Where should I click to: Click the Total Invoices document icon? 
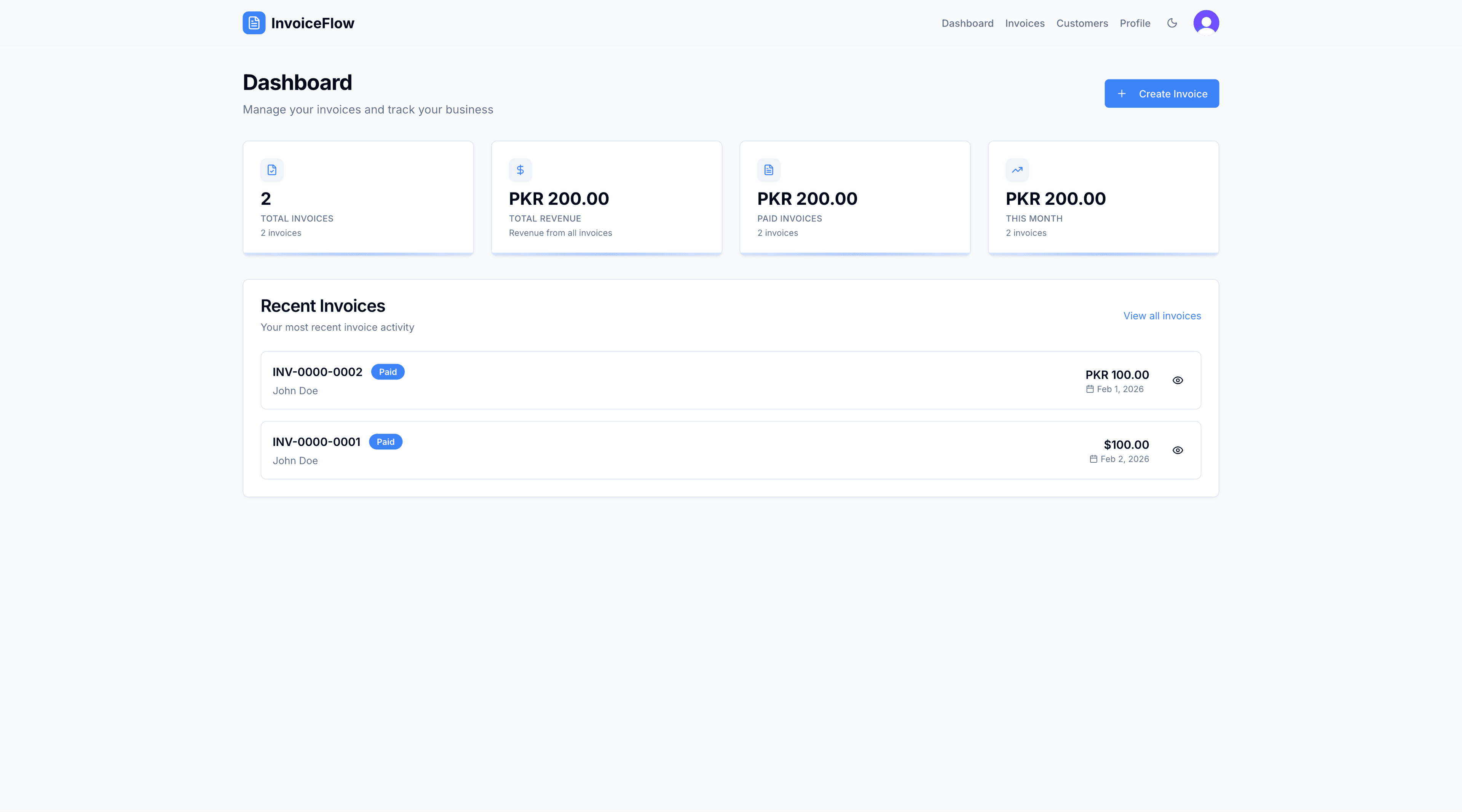[x=272, y=170]
